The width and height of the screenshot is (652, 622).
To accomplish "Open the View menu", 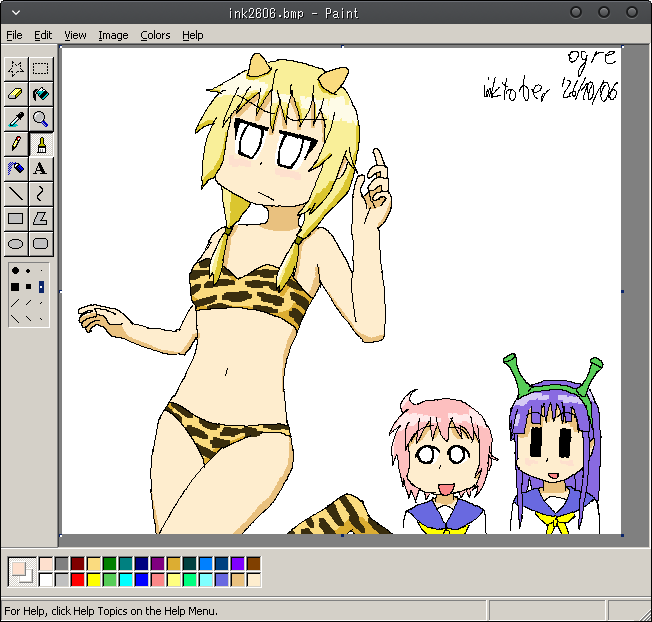I will tap(75, 35).
